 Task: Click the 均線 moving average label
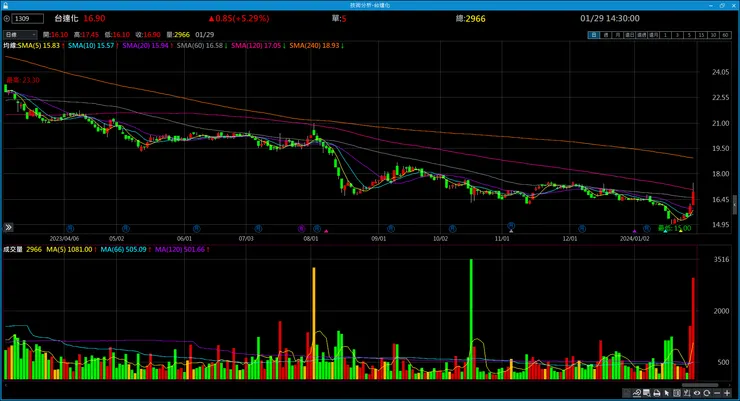(10, 46)
